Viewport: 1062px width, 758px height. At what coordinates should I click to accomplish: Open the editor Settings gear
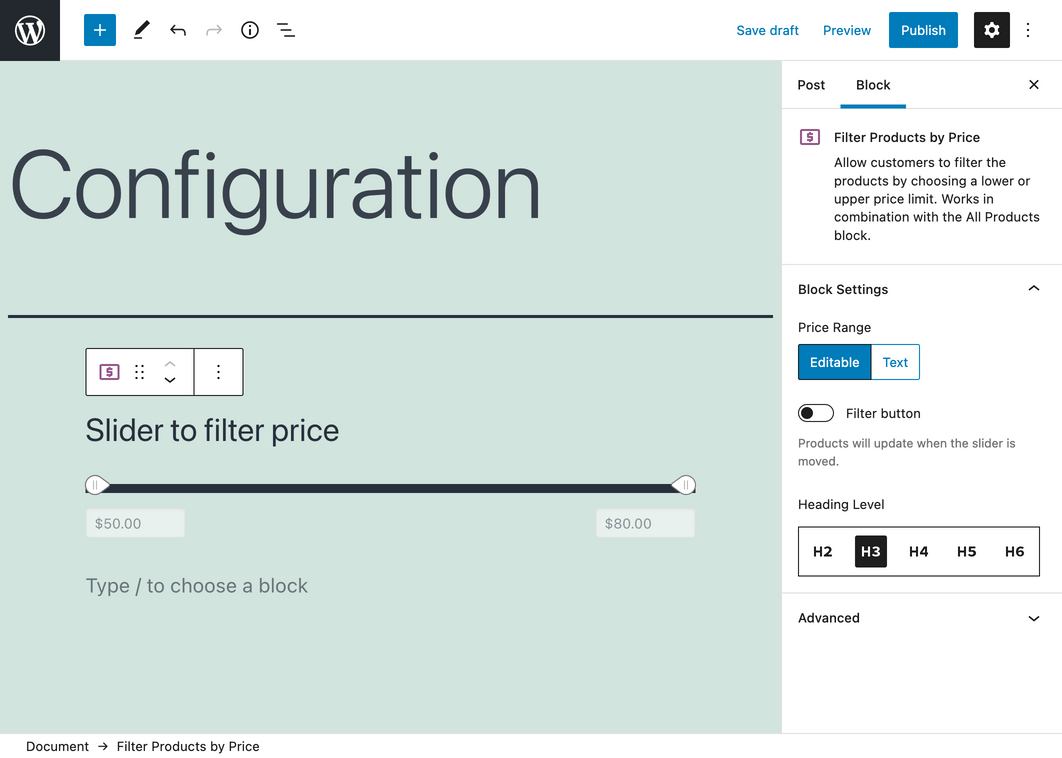[x=991, y=30]
